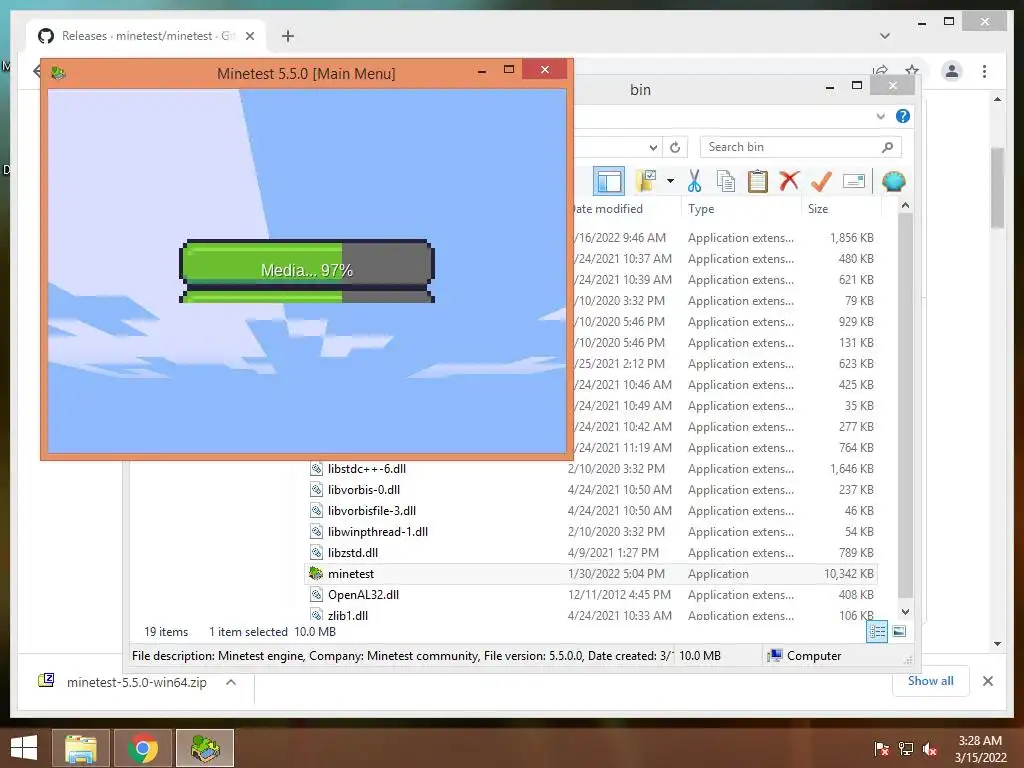The width and height of the screenshot is (1024, 768).
Task: Click the 1,856 KB size cell
Action: (852, 238)
